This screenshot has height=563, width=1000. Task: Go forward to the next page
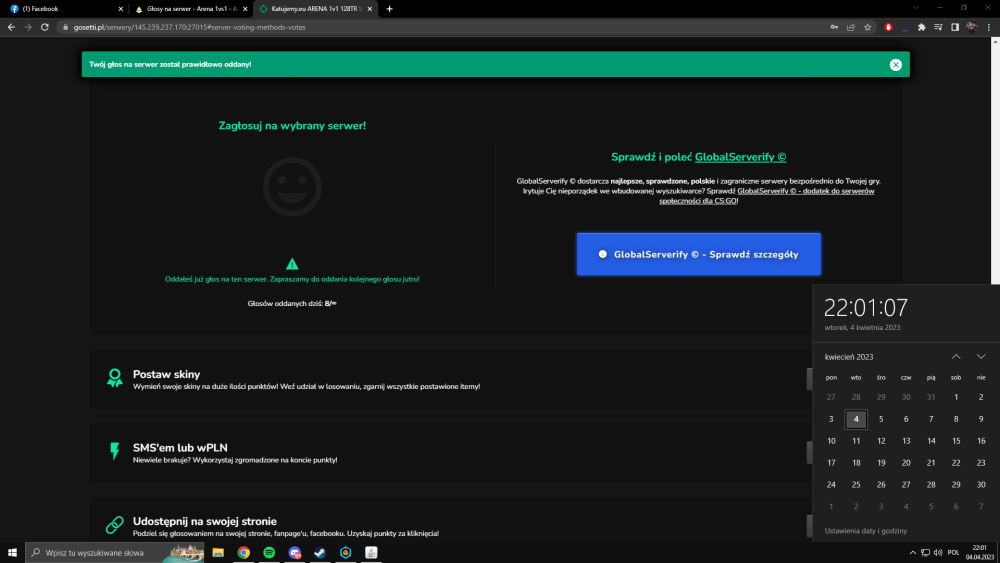(x=27, y=27)
